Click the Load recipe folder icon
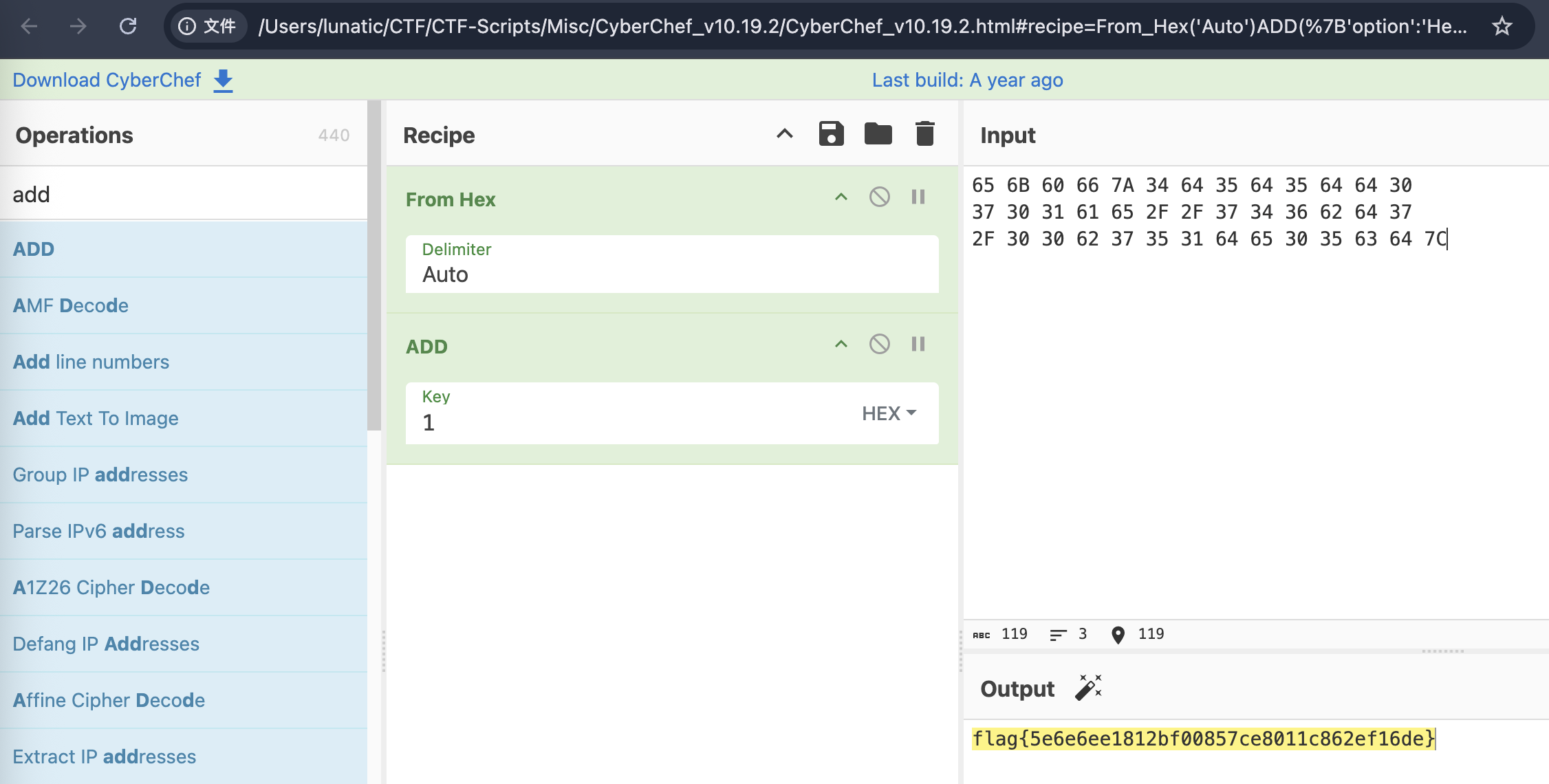Viewport: 1549px width, 784px height. pyautogui.click(x=878, y=134)
